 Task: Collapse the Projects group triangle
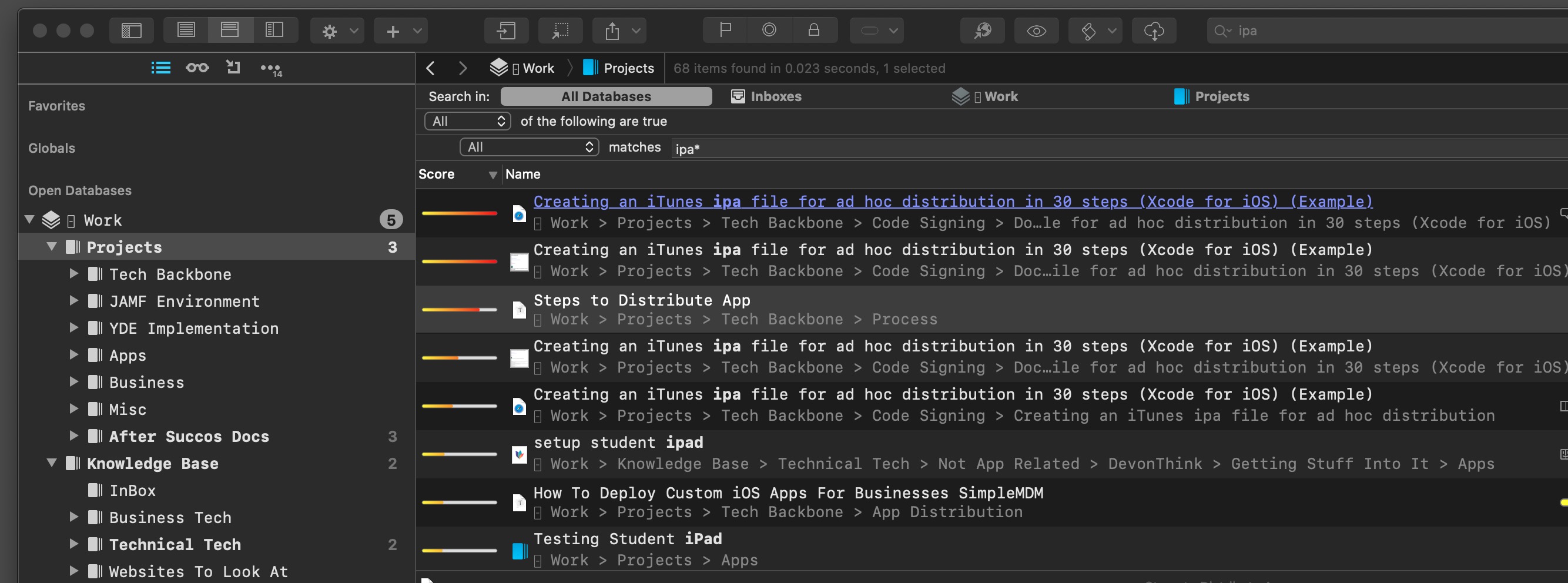tap(52, 246)
